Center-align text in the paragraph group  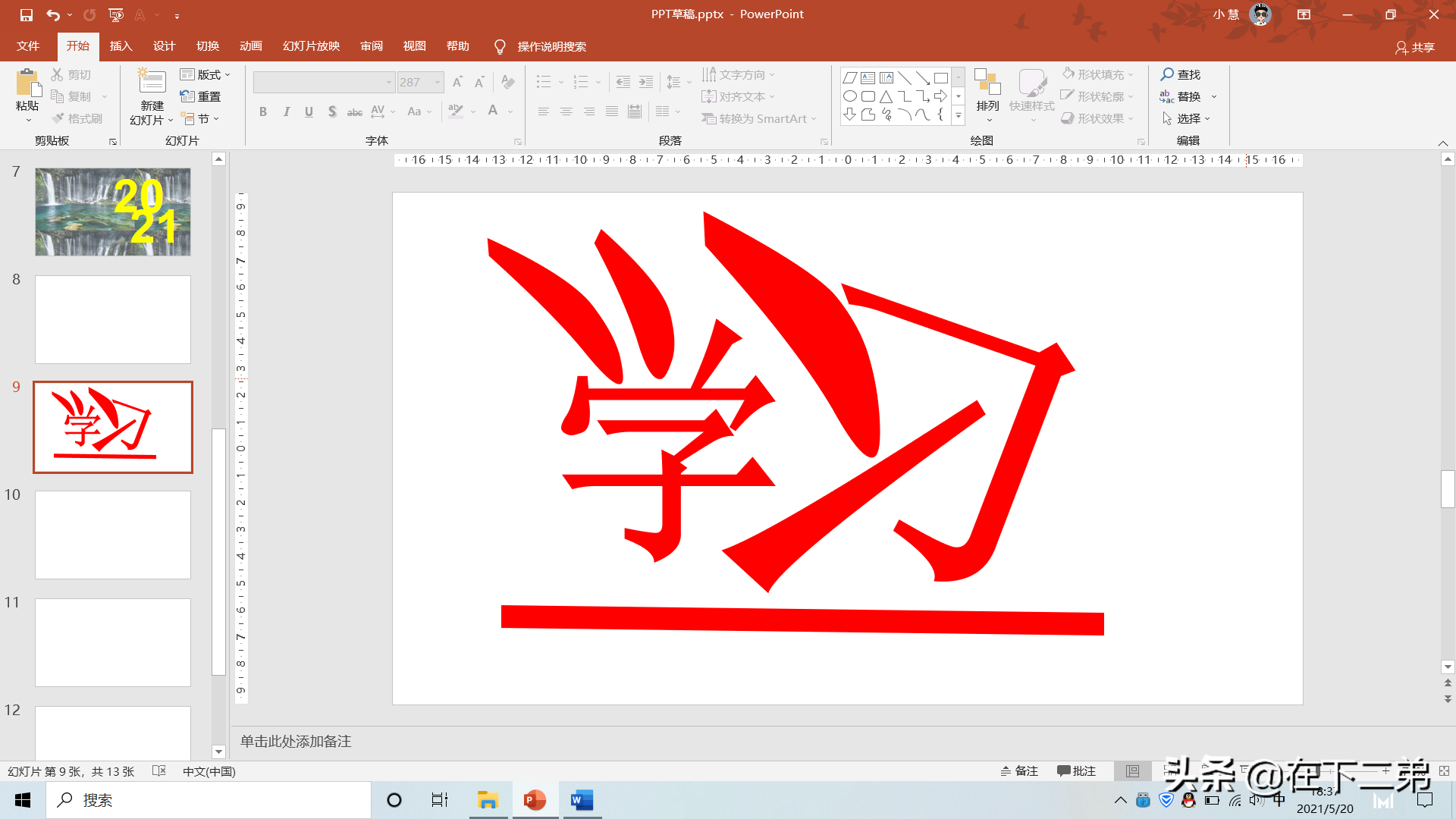click(566, 111)
